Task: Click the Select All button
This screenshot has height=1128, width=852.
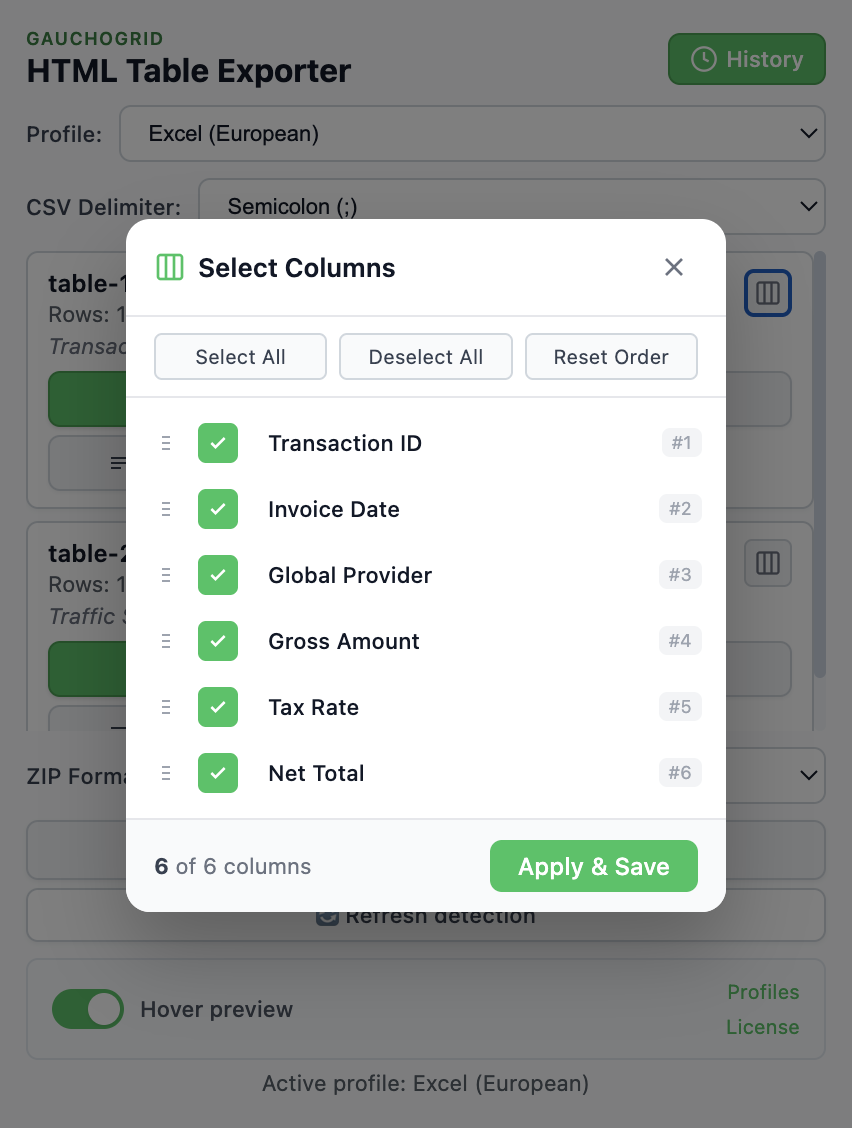Action: coord(240,356)
